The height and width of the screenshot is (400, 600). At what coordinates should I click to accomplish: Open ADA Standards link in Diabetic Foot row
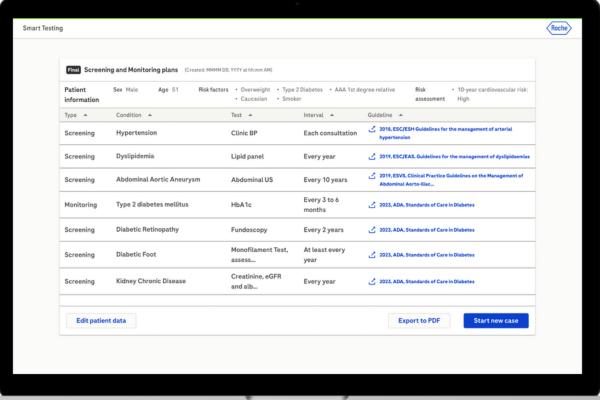click(427, 255)
